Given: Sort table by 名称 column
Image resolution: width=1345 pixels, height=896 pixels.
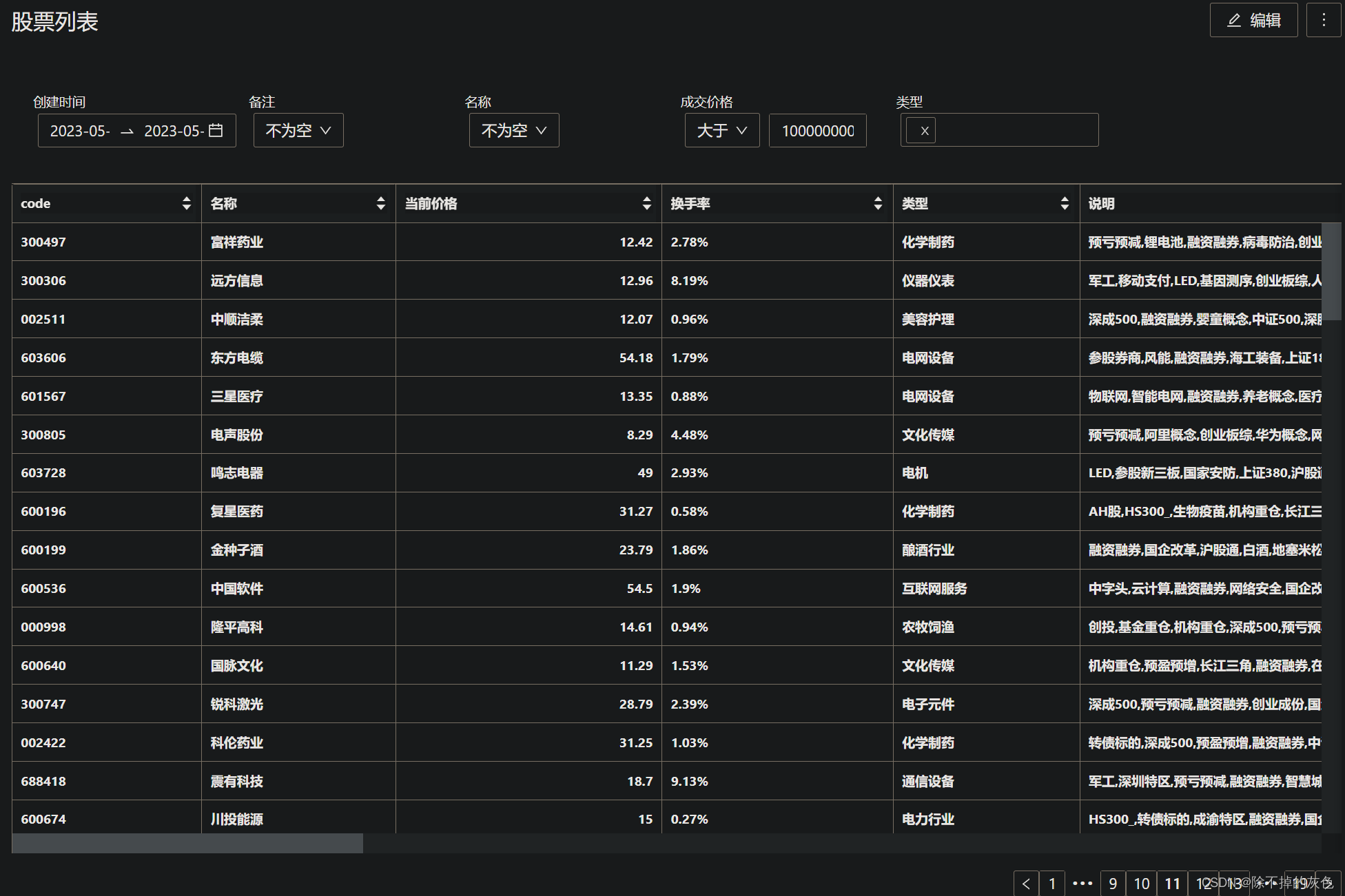Looking at the screenshot, I should [380, 203].
